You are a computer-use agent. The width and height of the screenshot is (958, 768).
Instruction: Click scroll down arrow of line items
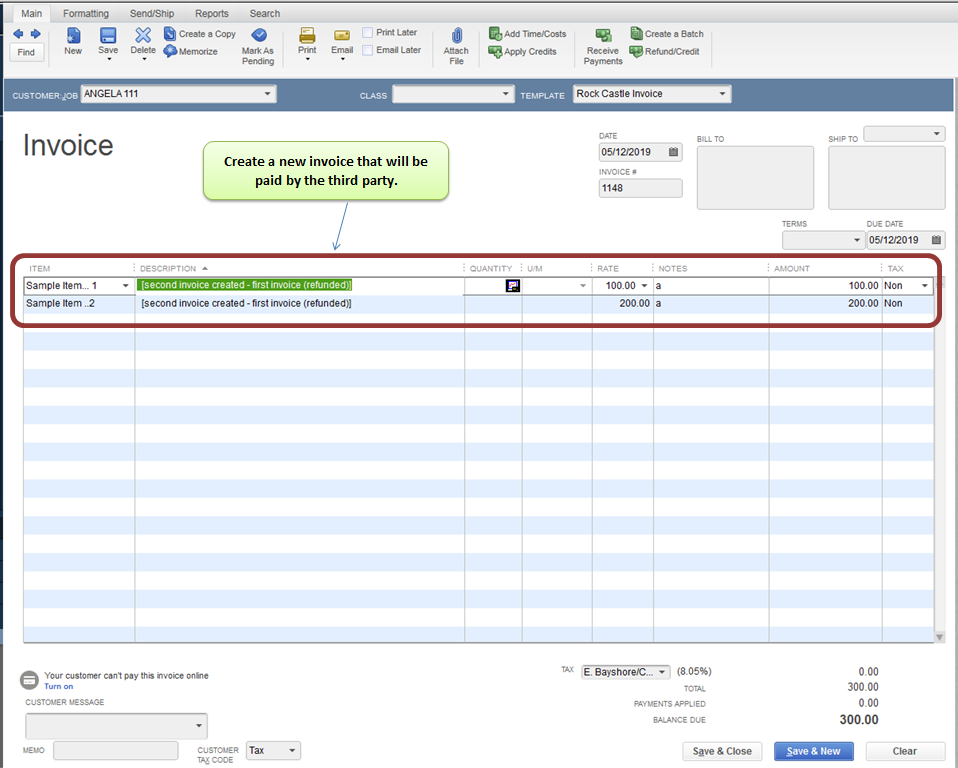coord(940,637)
